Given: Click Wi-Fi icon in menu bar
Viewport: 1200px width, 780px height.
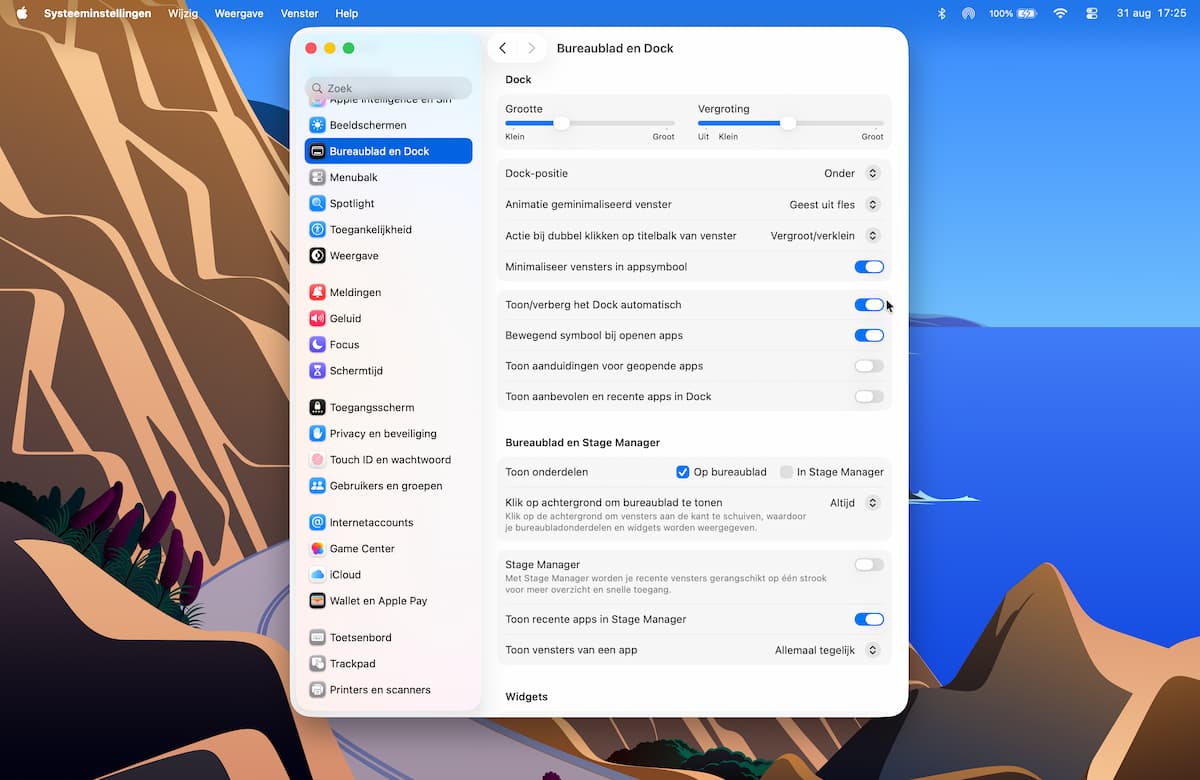Looking at the screenshot, I should (1060, 13).
